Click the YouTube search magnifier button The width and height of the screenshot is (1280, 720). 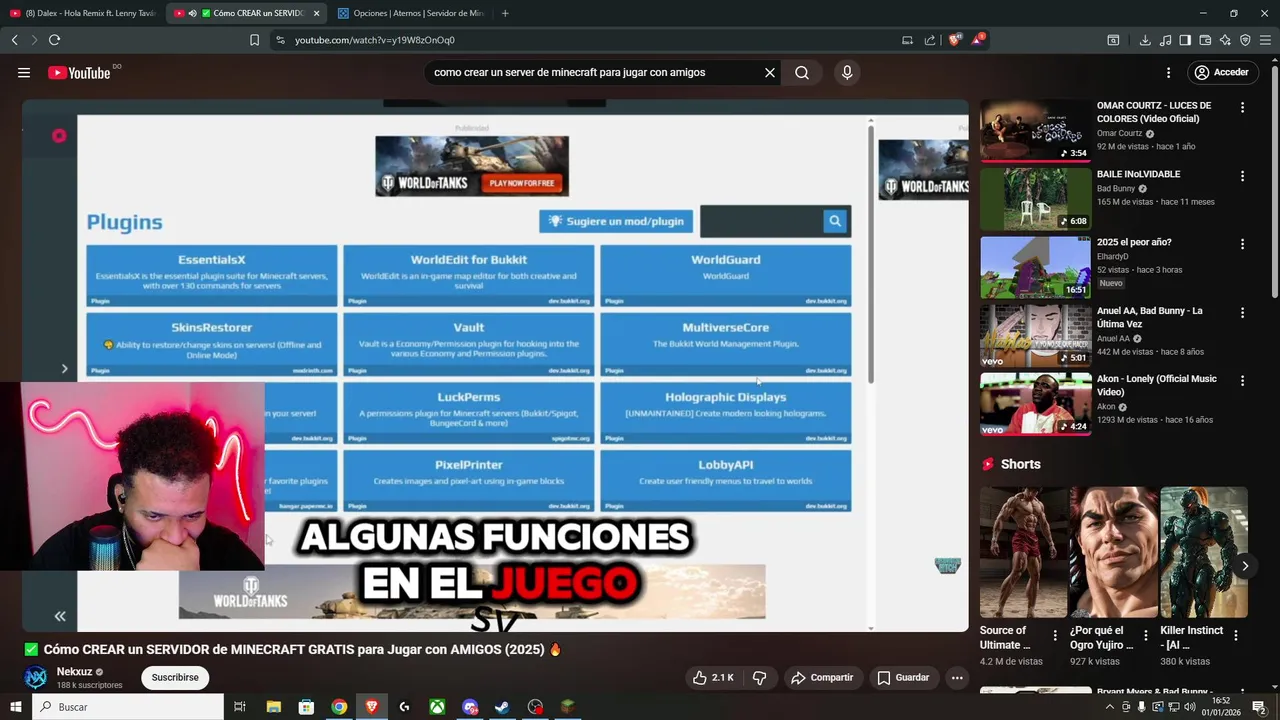pyautogui.click(x=802, y=73)
